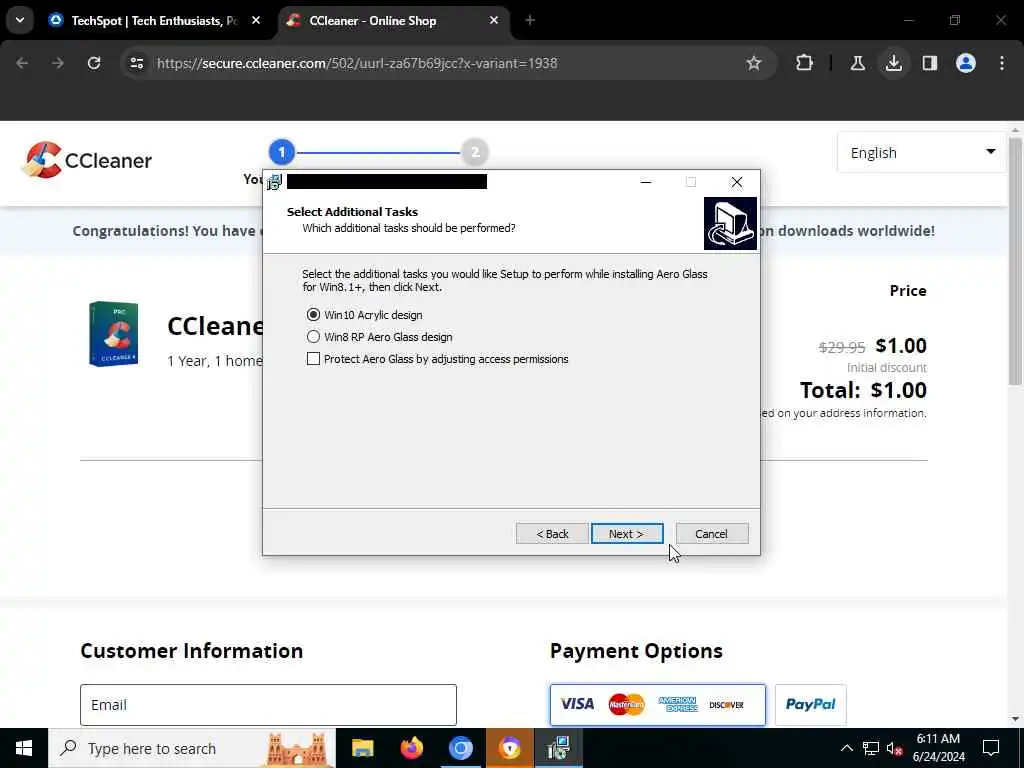Open the orange shield app in taskbar
This screenshot has width=1024, height=768.
pyautogui.click(x=509, y=748)
